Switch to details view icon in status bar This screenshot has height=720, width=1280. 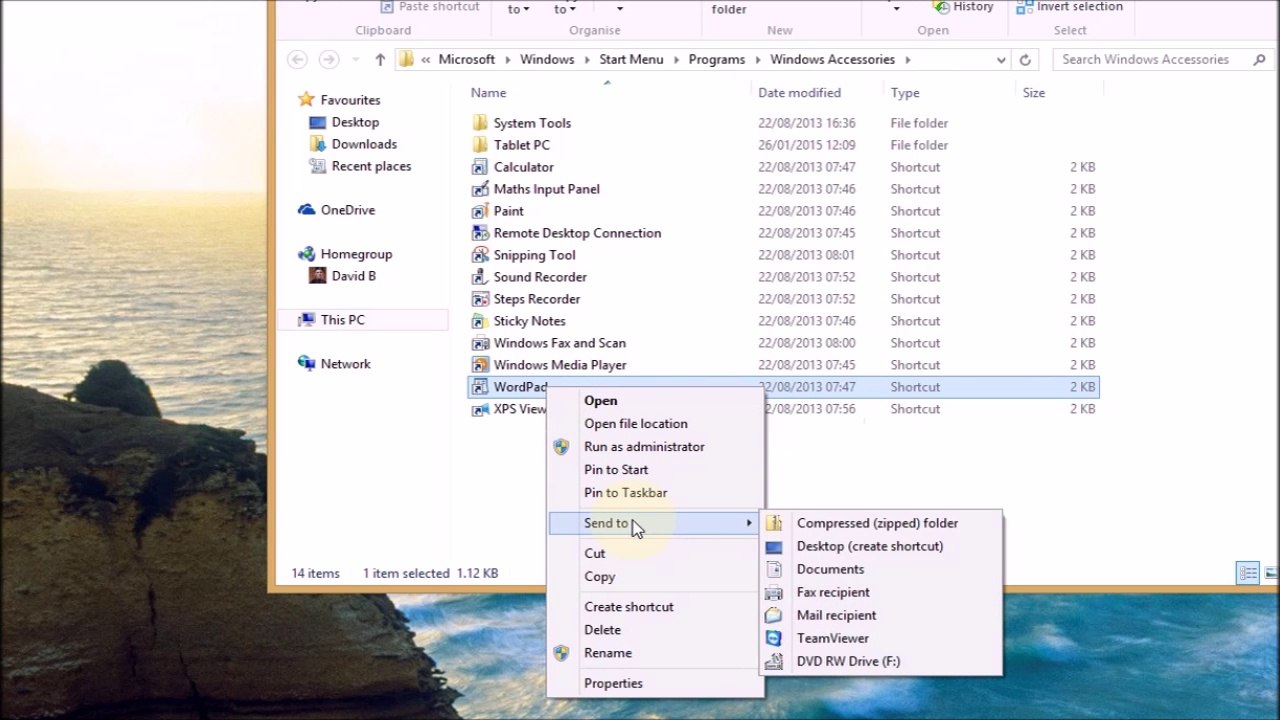click(1248, 573)
